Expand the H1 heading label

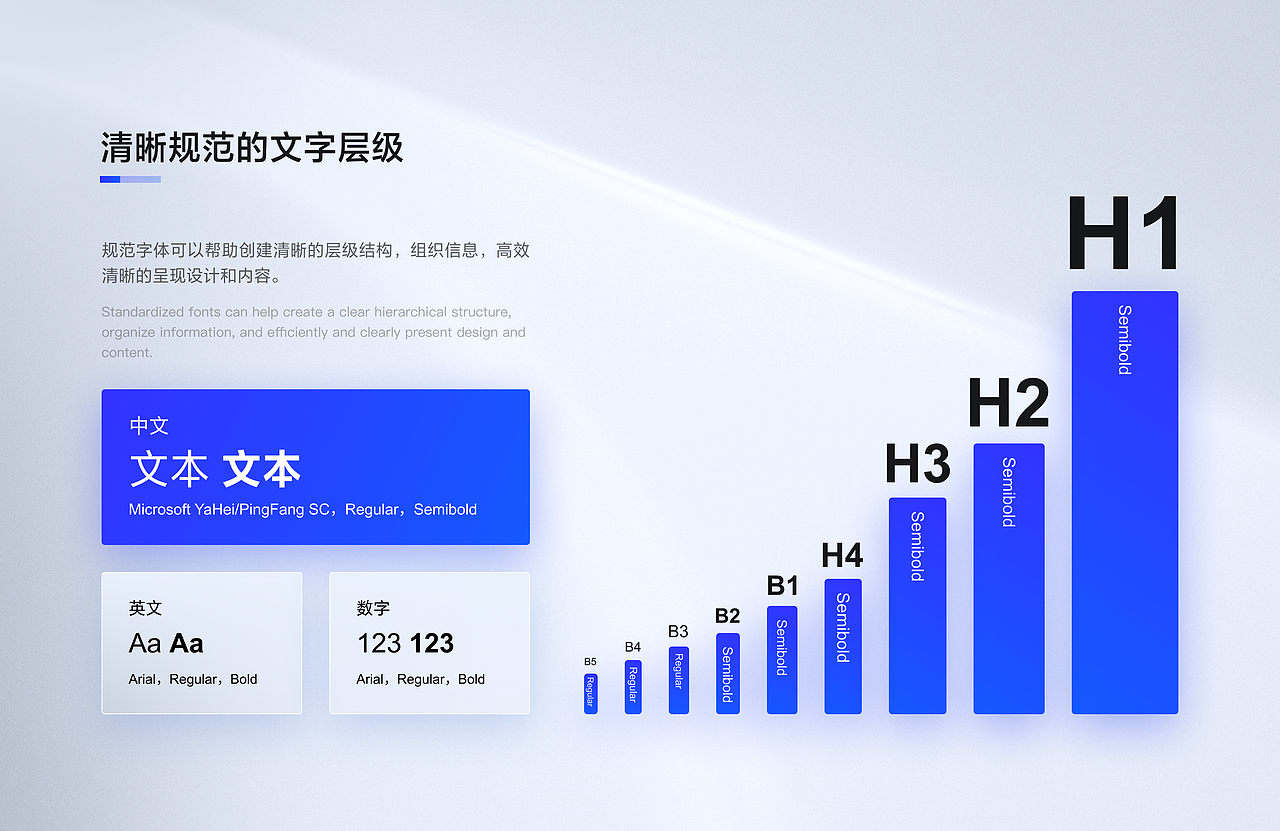[x=1122, y=232]
